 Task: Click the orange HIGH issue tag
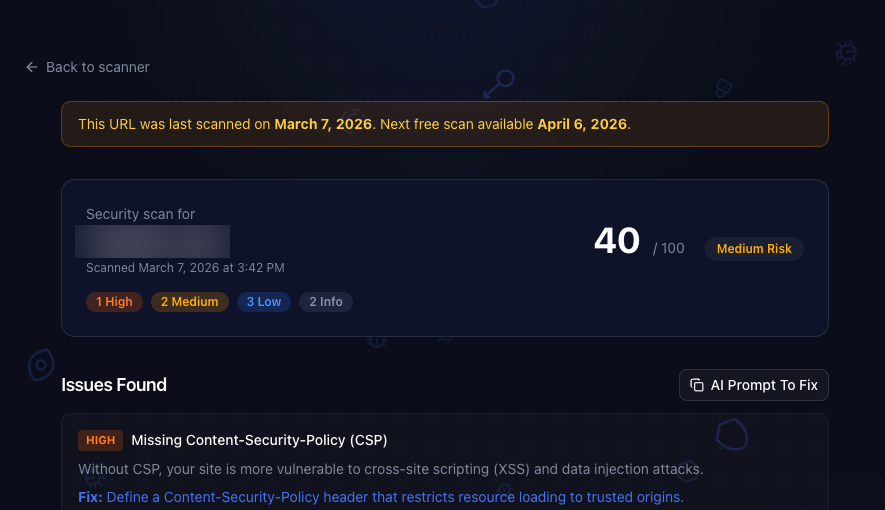point(100,440)
